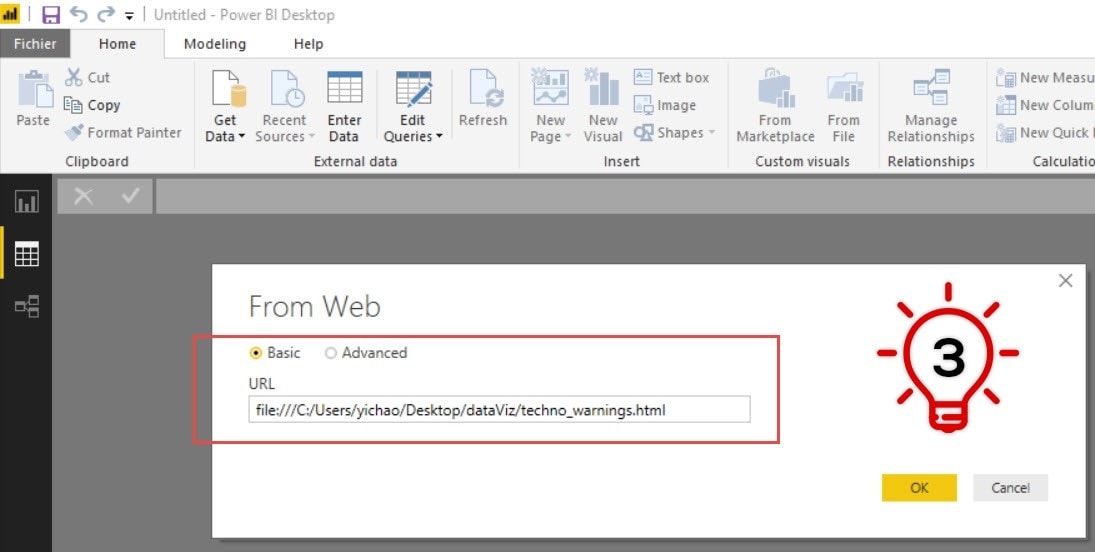The height and width of the screenshot is (552, 1095).
Task: Switch to Data view in left sidebar
Action: pyautogui.click(x=26, y=255)
